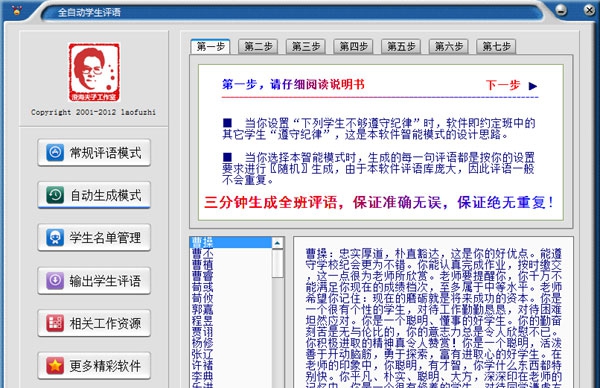Close the 全自动学生评语 window
Image resolution: width=600 pixels, height=388 pixels.
(x=590, y=10)
